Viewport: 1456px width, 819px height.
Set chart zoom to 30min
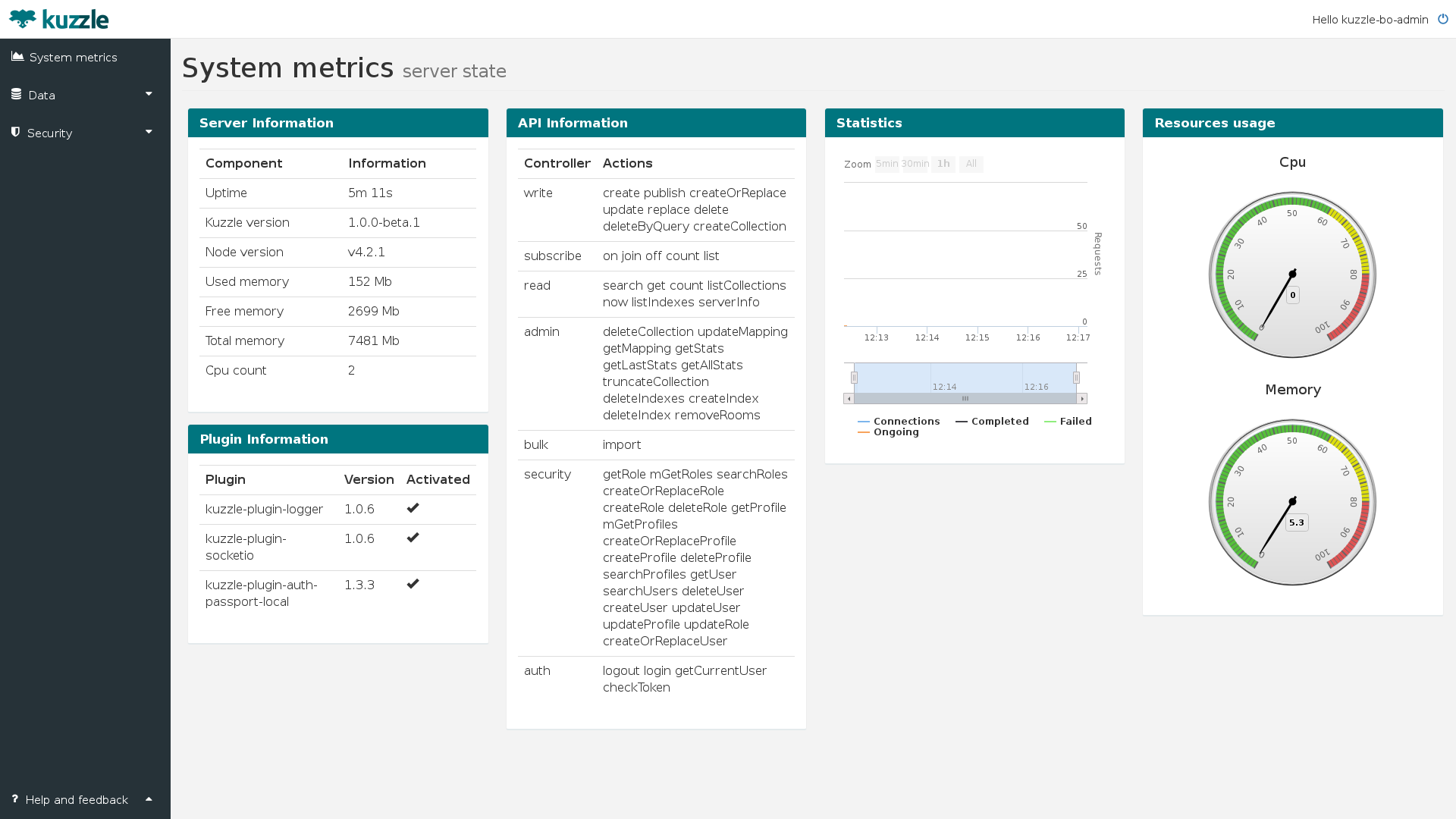point(915,165)
